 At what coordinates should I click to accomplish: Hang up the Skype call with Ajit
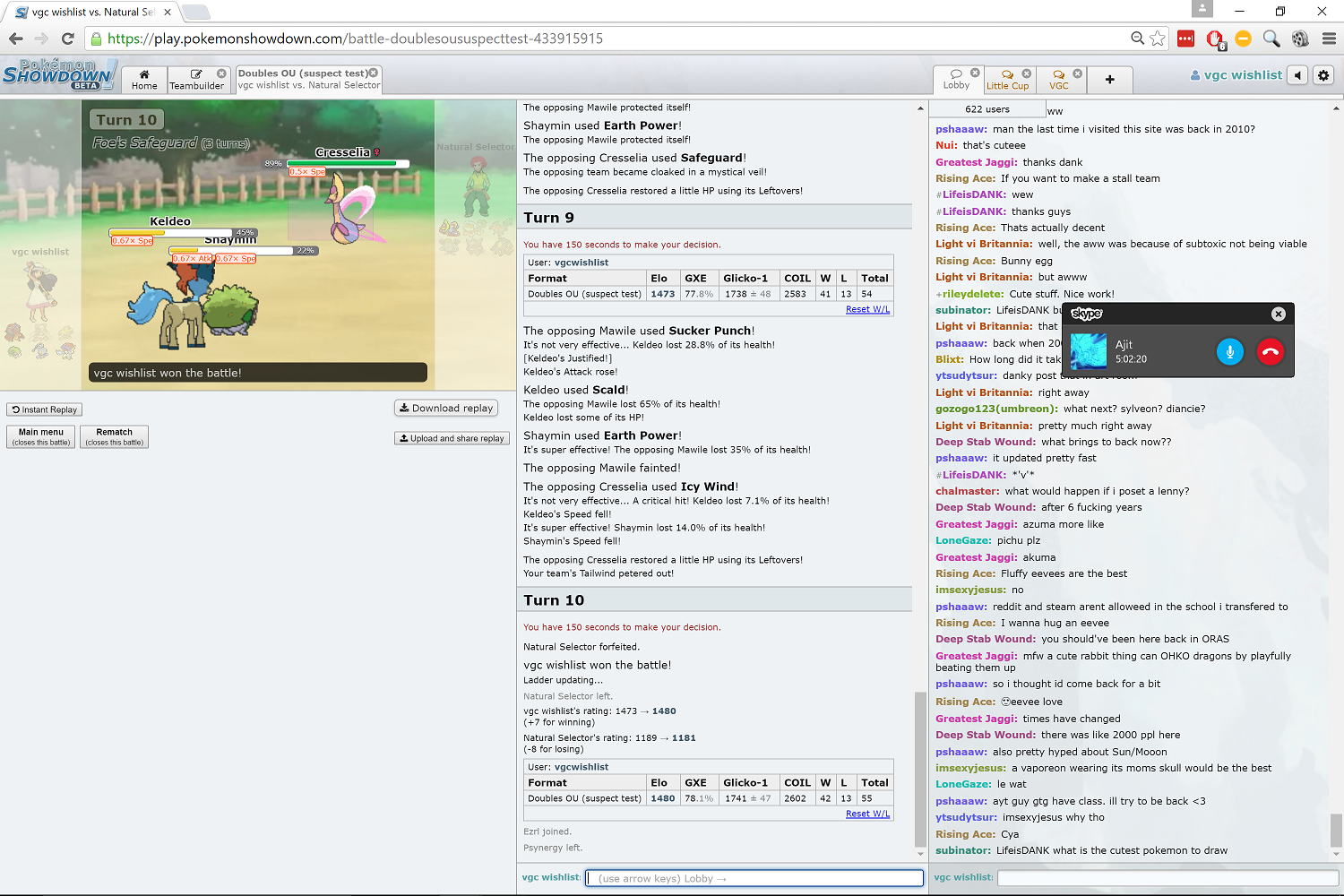[x=1270, y=351]
